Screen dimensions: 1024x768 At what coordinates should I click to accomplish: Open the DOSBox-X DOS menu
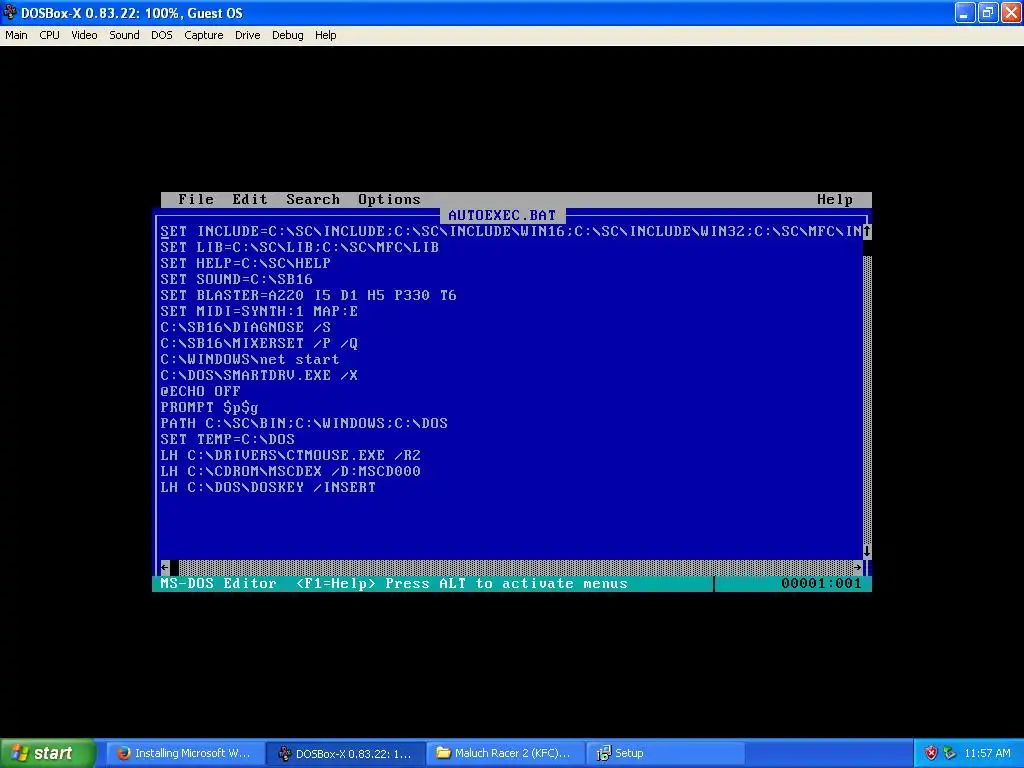click(x=162, y=35)
